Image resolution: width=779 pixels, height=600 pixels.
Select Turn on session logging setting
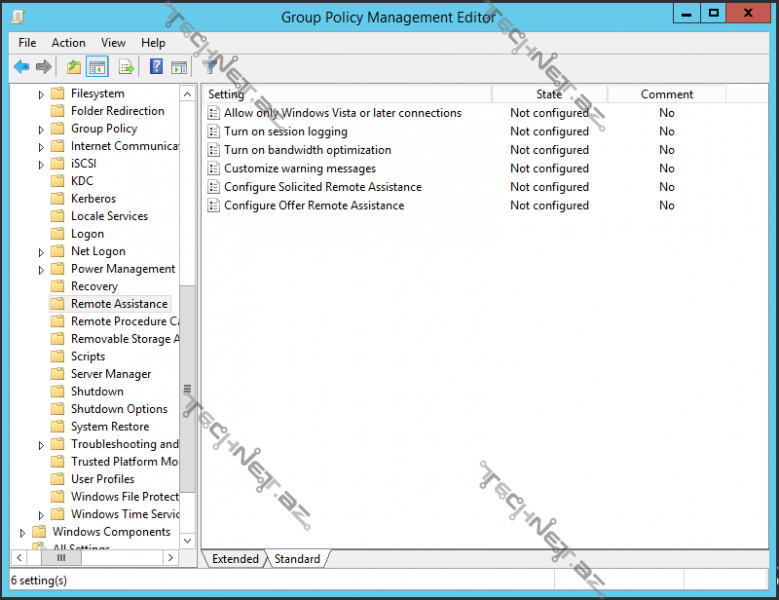[285, 131]
